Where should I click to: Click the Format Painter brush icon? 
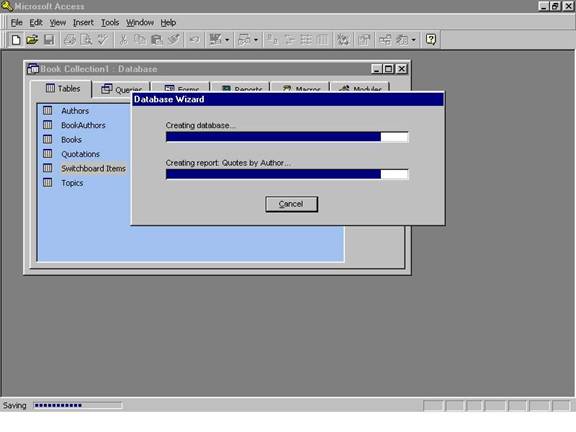point(173,40)
